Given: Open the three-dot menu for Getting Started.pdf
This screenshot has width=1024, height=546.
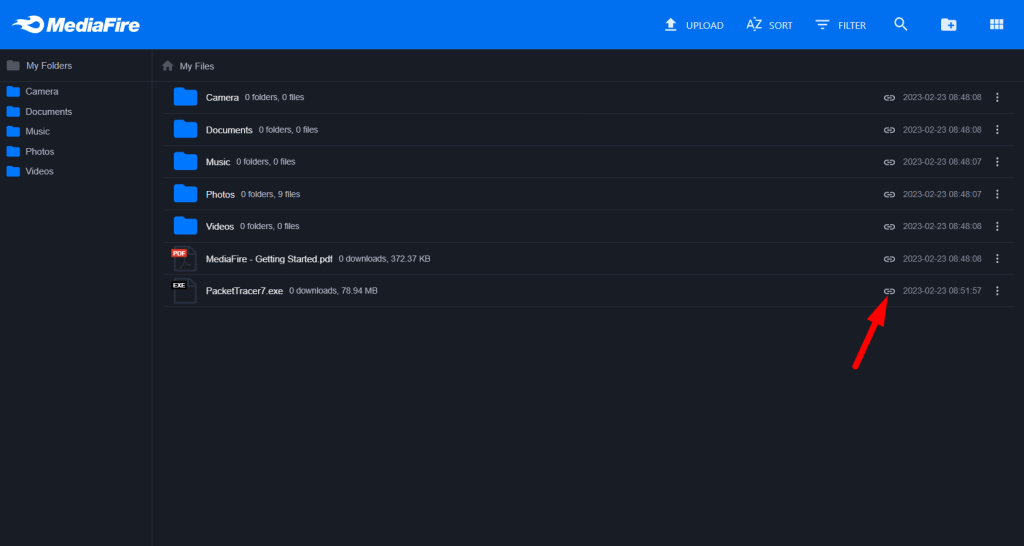Looking at the screenshot, I should click(x=997, y=259).
